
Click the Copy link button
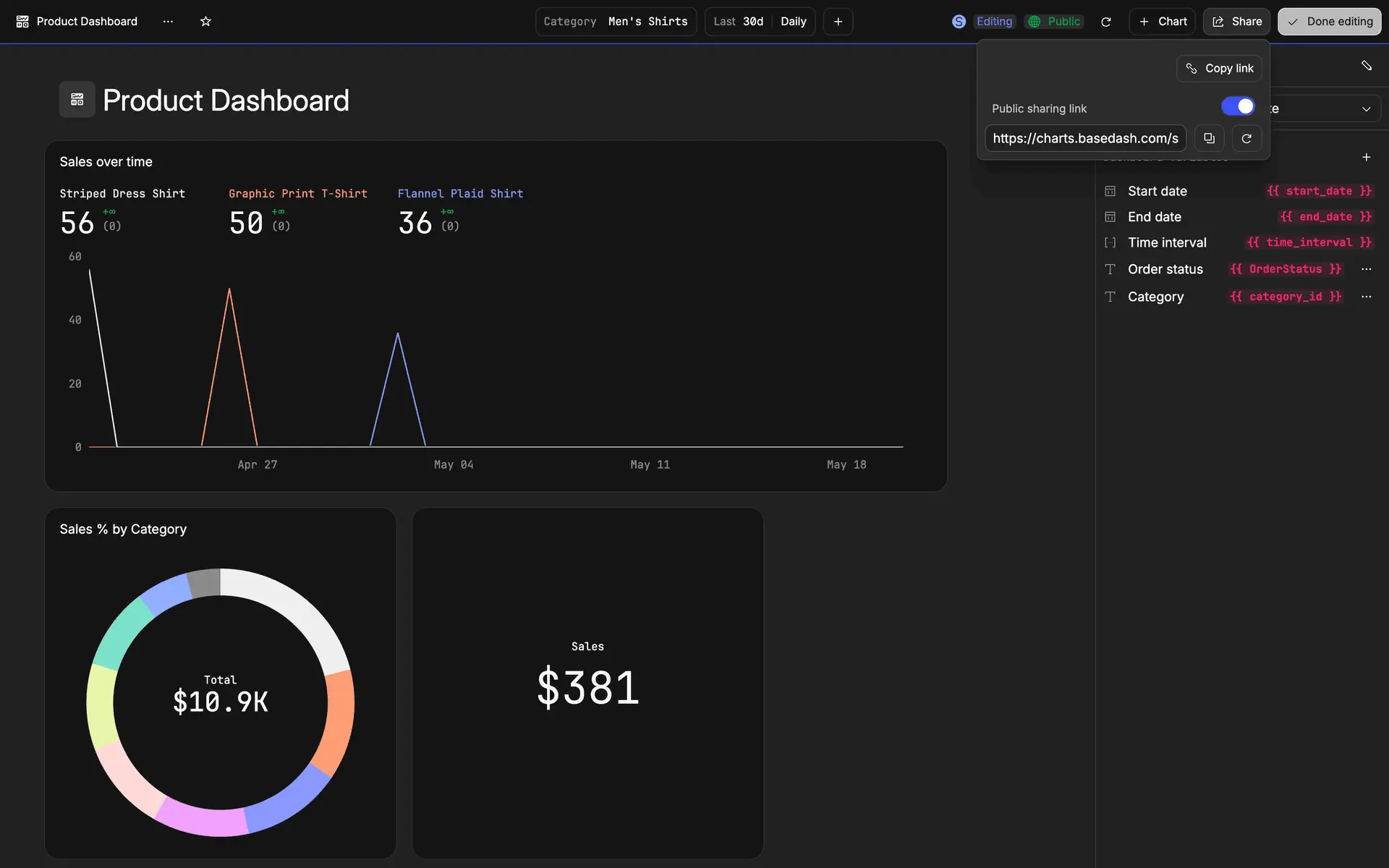[x=1219, y=68]
